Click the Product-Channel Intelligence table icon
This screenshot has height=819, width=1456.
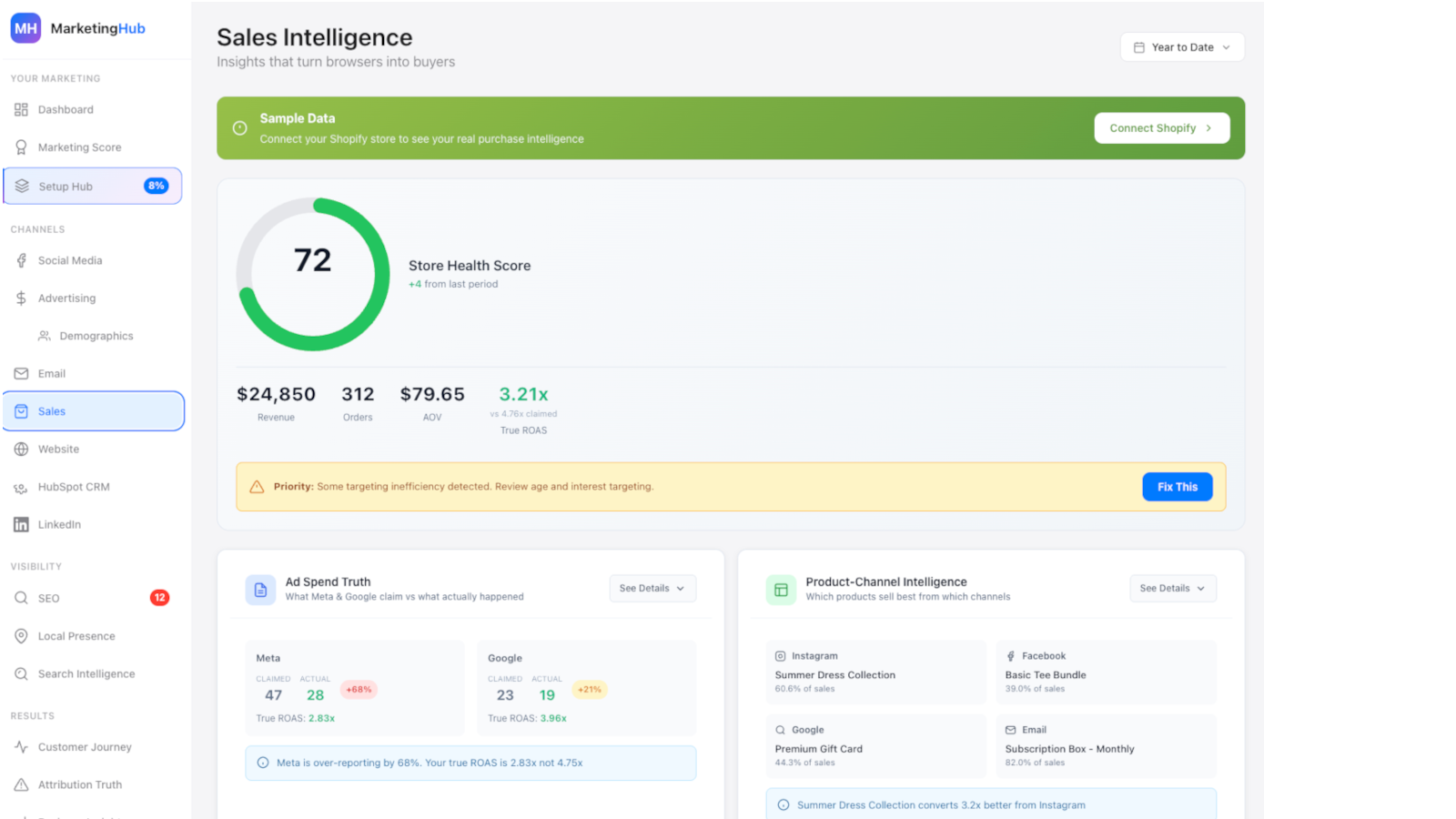(781, 590)
